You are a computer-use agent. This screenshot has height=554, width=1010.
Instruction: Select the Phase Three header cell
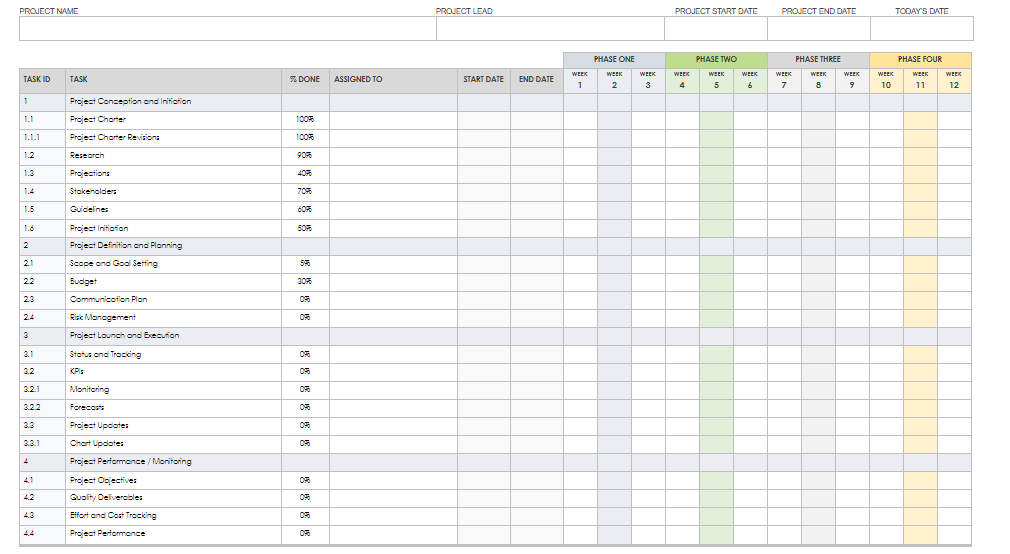[818, 60]
